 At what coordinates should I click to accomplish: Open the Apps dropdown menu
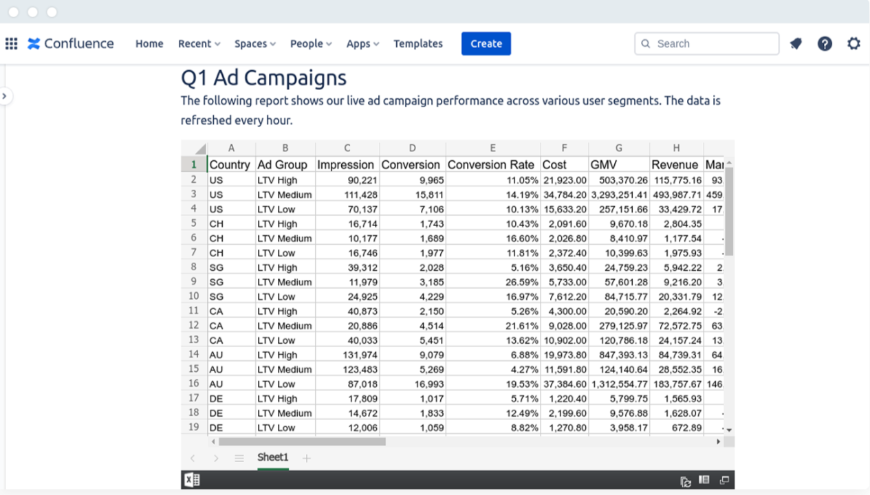tap(363, 44)
